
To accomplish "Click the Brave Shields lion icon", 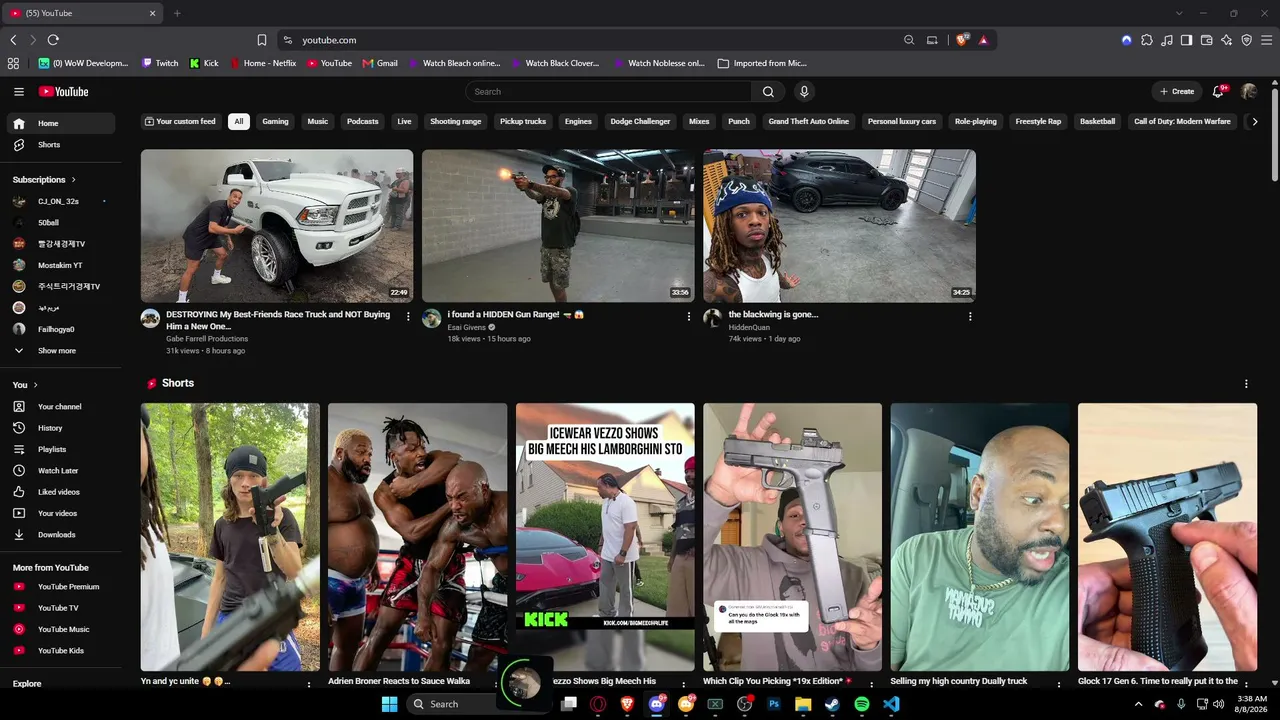I will pyautogui.click(x=962, y=40).
